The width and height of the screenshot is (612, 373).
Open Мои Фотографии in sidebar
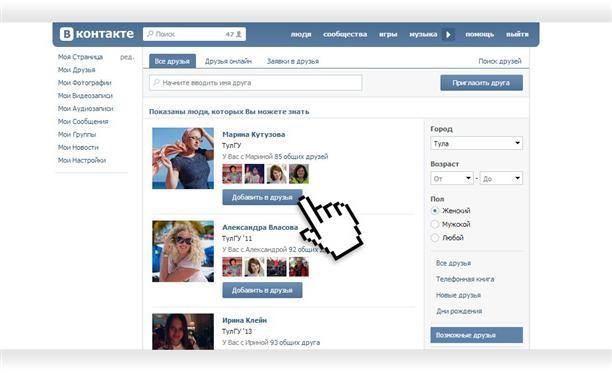[x=85, y=83]
